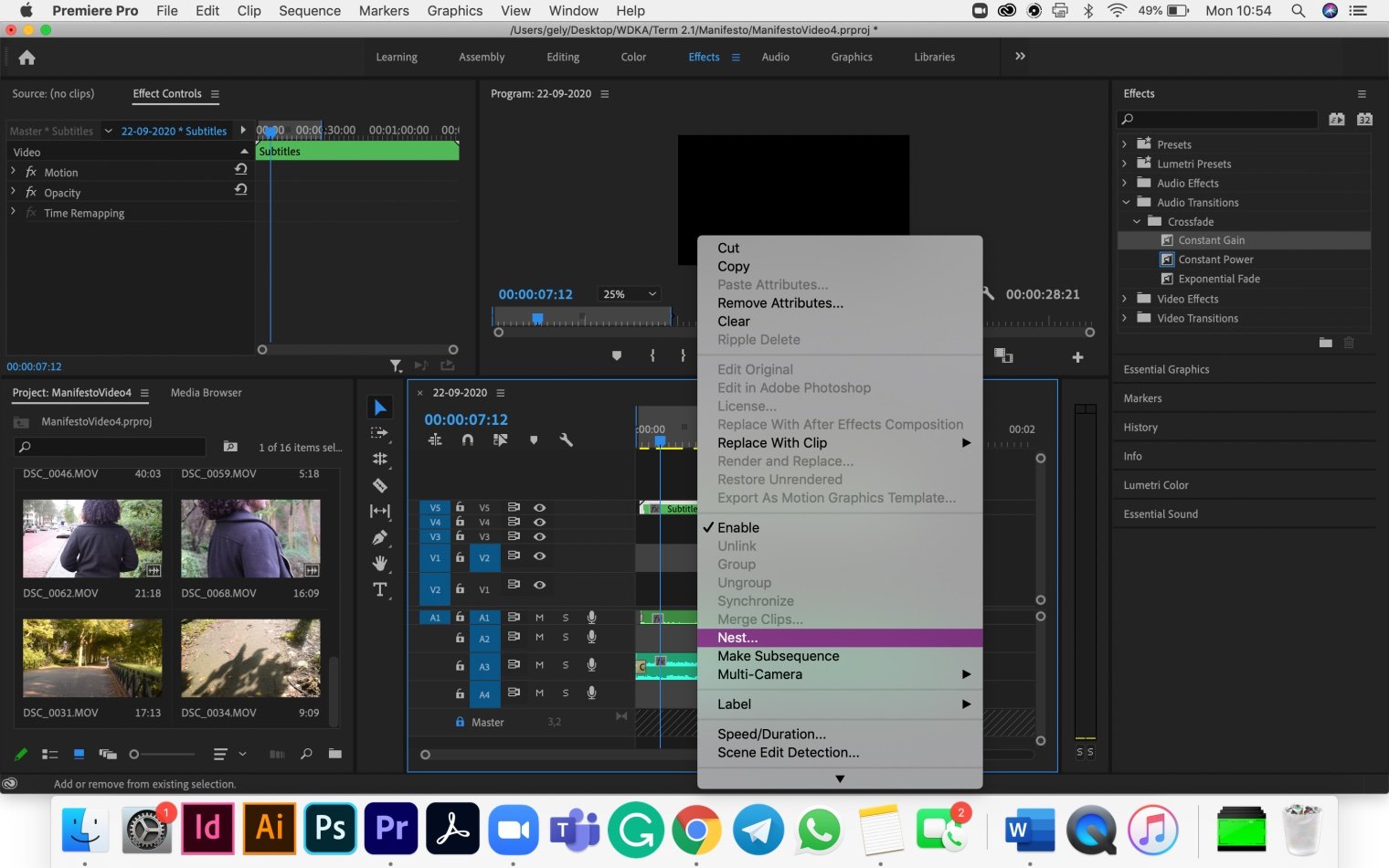Screen dimensions: 1389x868
Task: Select the Slip tool
Action: pyautogui.click(x=379, y=511)
